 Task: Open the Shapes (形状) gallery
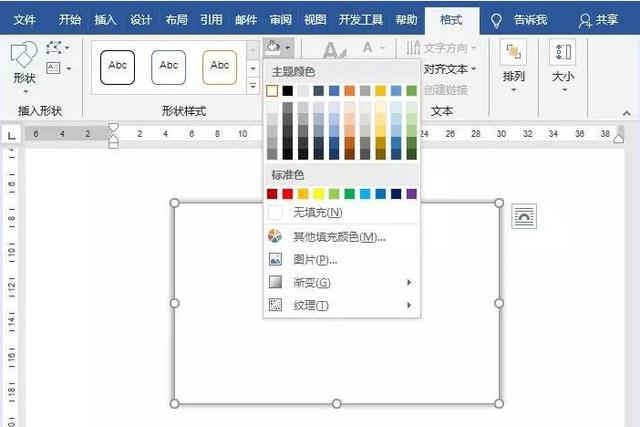[x=24, y=61]
